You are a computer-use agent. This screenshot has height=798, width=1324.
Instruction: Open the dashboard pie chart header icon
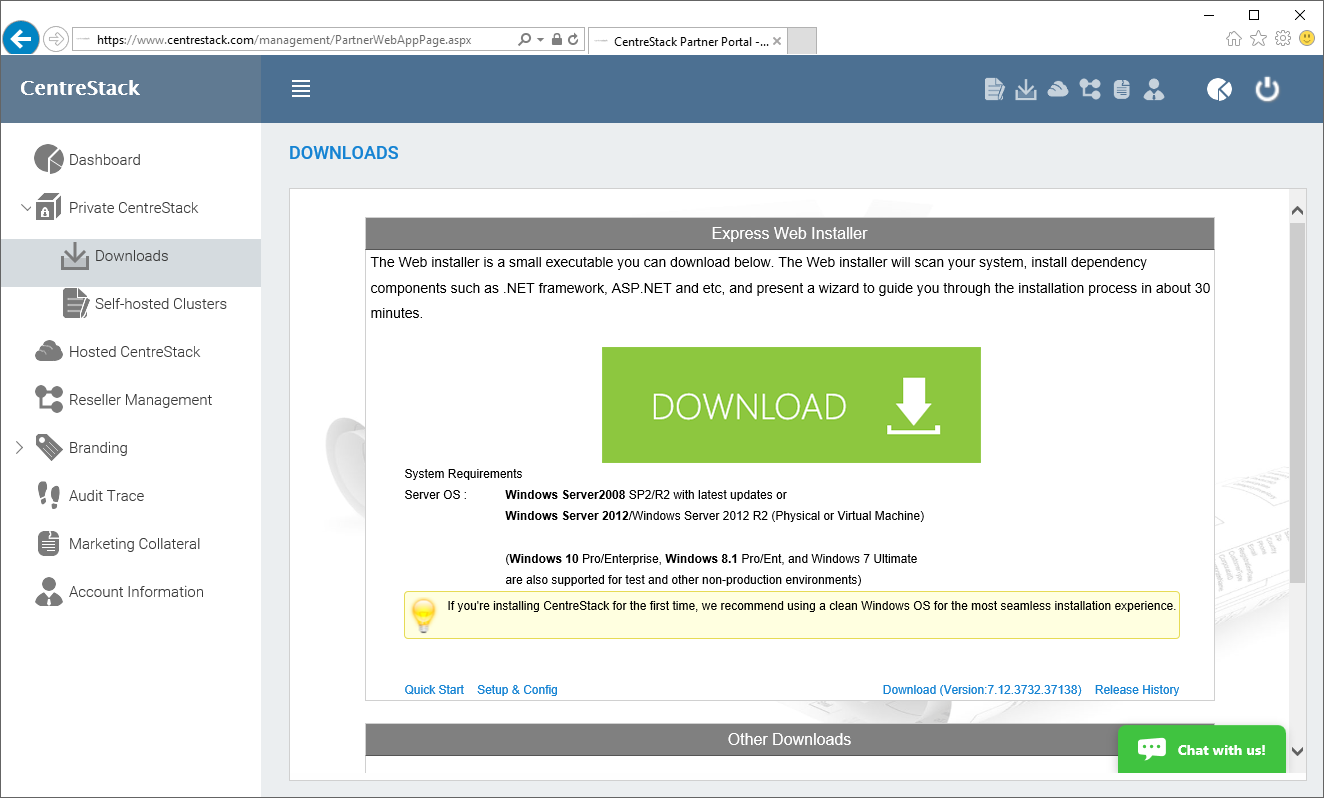pyautogui.click(x=1219, y=89)
